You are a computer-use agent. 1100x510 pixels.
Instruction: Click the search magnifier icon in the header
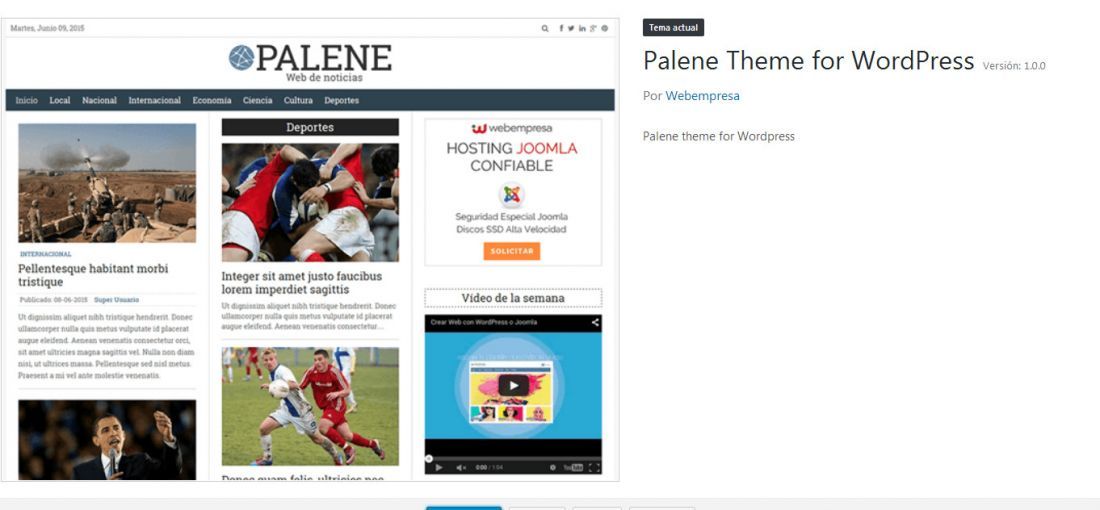coord(544,29)
